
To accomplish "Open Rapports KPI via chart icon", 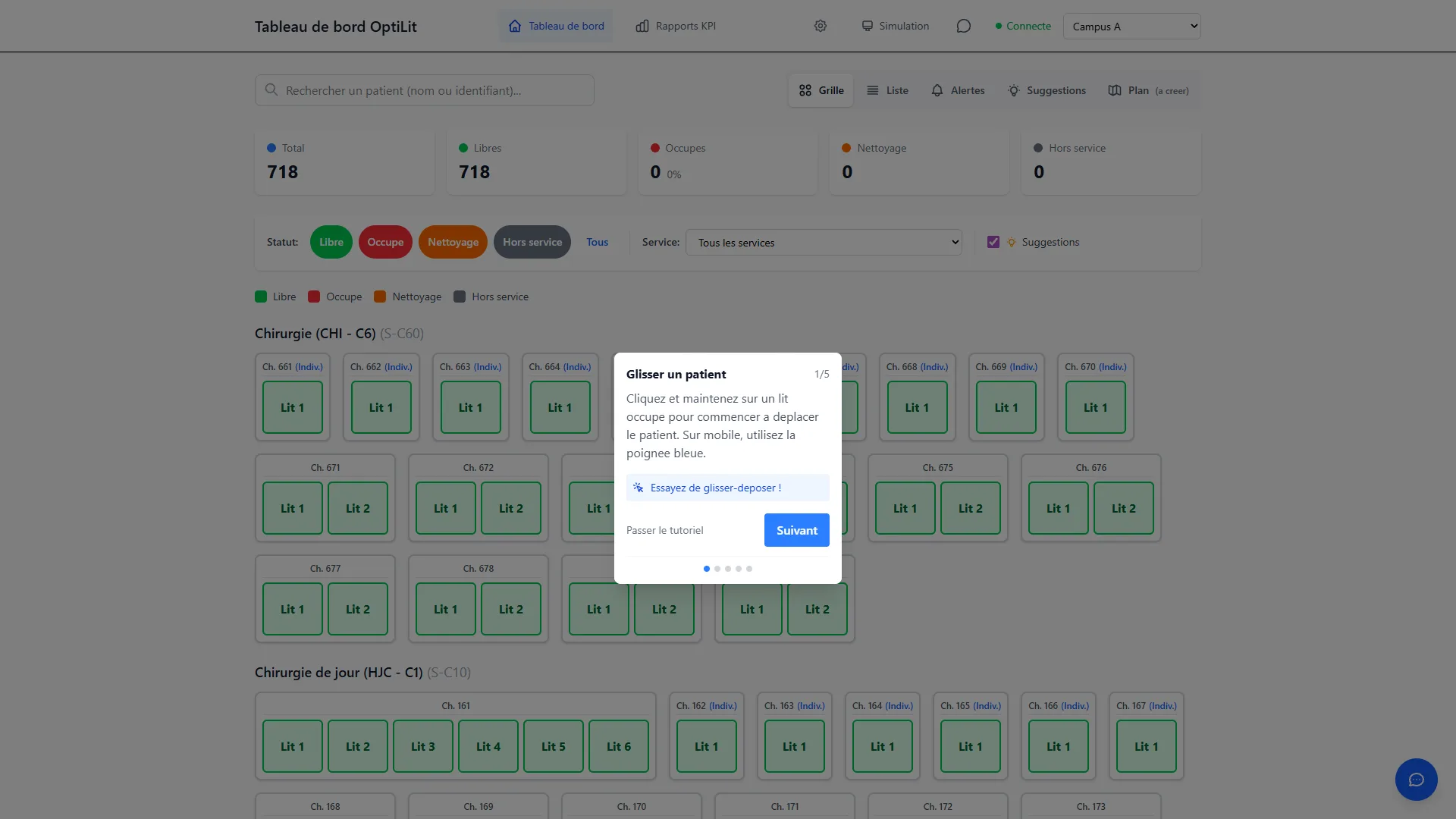I will 642,25.
